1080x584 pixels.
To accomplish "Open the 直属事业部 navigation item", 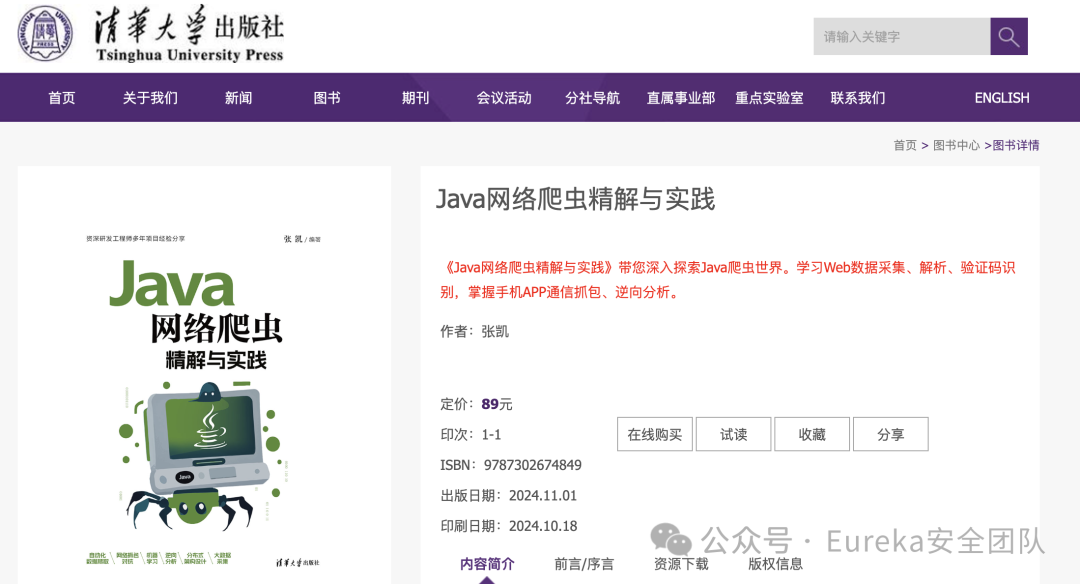I will pyautogui.click(x=681, y=98).
